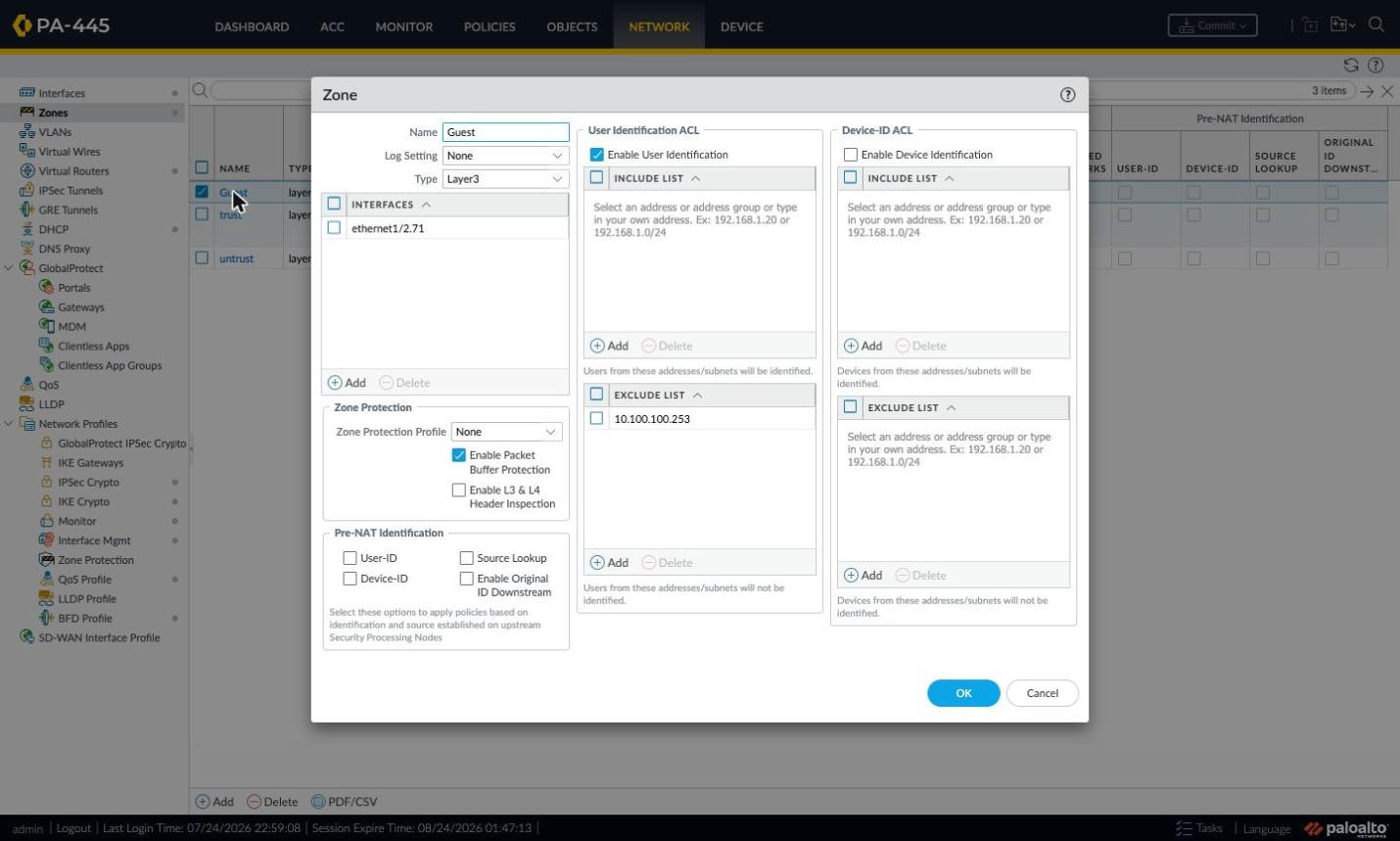This screenshot has height=841, width=1400.
Task: Open the Commit dropdown button
Action: tap(1212, 25)
